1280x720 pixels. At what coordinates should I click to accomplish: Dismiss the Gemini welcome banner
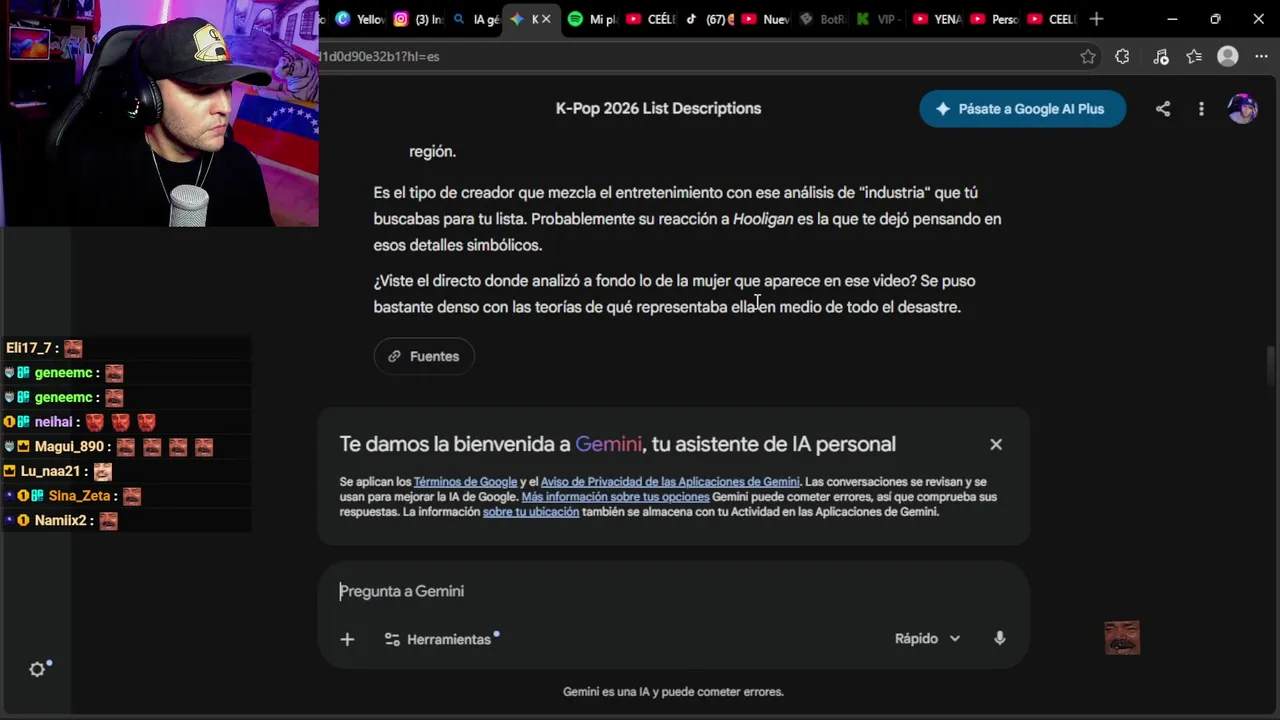pos(996,444)
